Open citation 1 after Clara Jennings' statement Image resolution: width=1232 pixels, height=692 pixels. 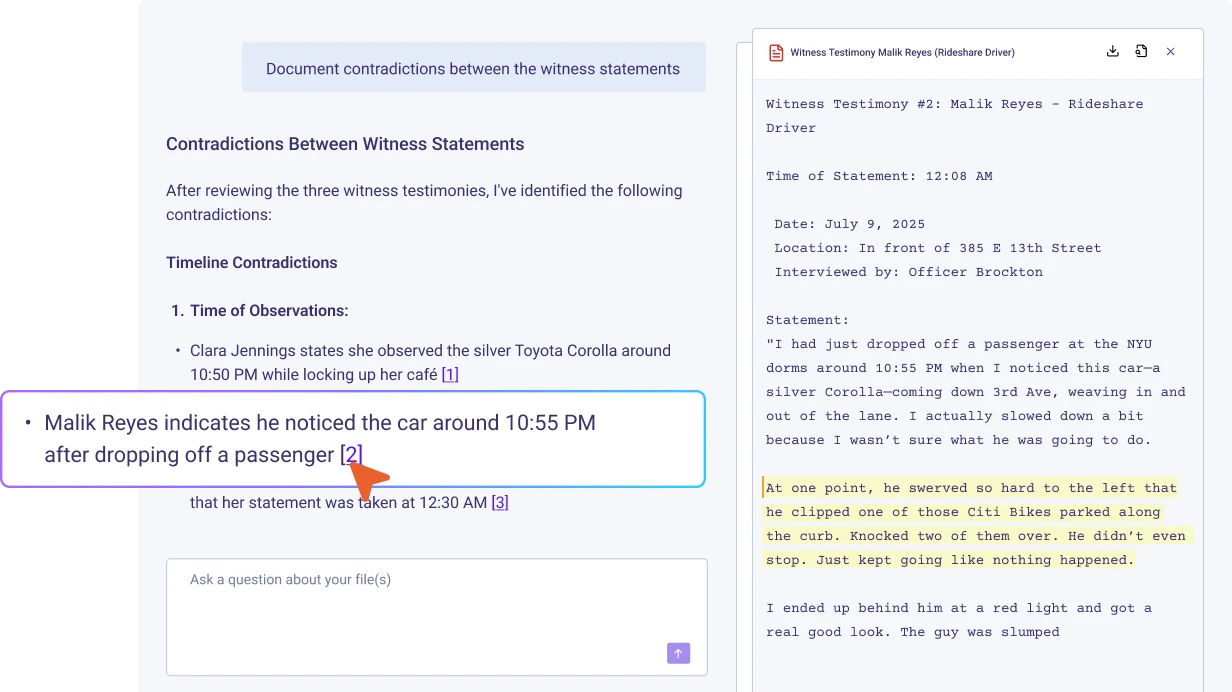[x=448, y=374]
